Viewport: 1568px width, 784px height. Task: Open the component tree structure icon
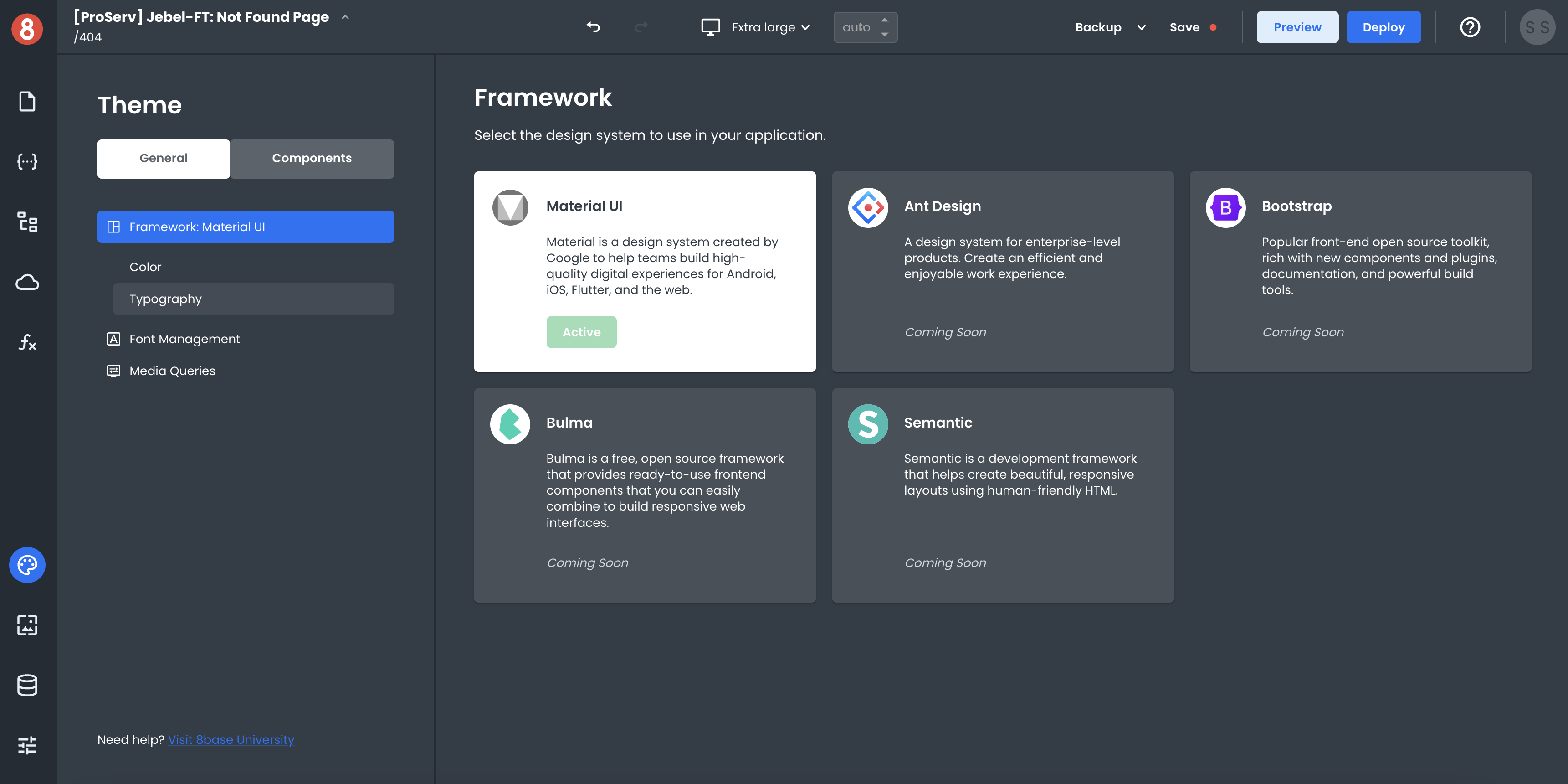(x=27, y=222)
